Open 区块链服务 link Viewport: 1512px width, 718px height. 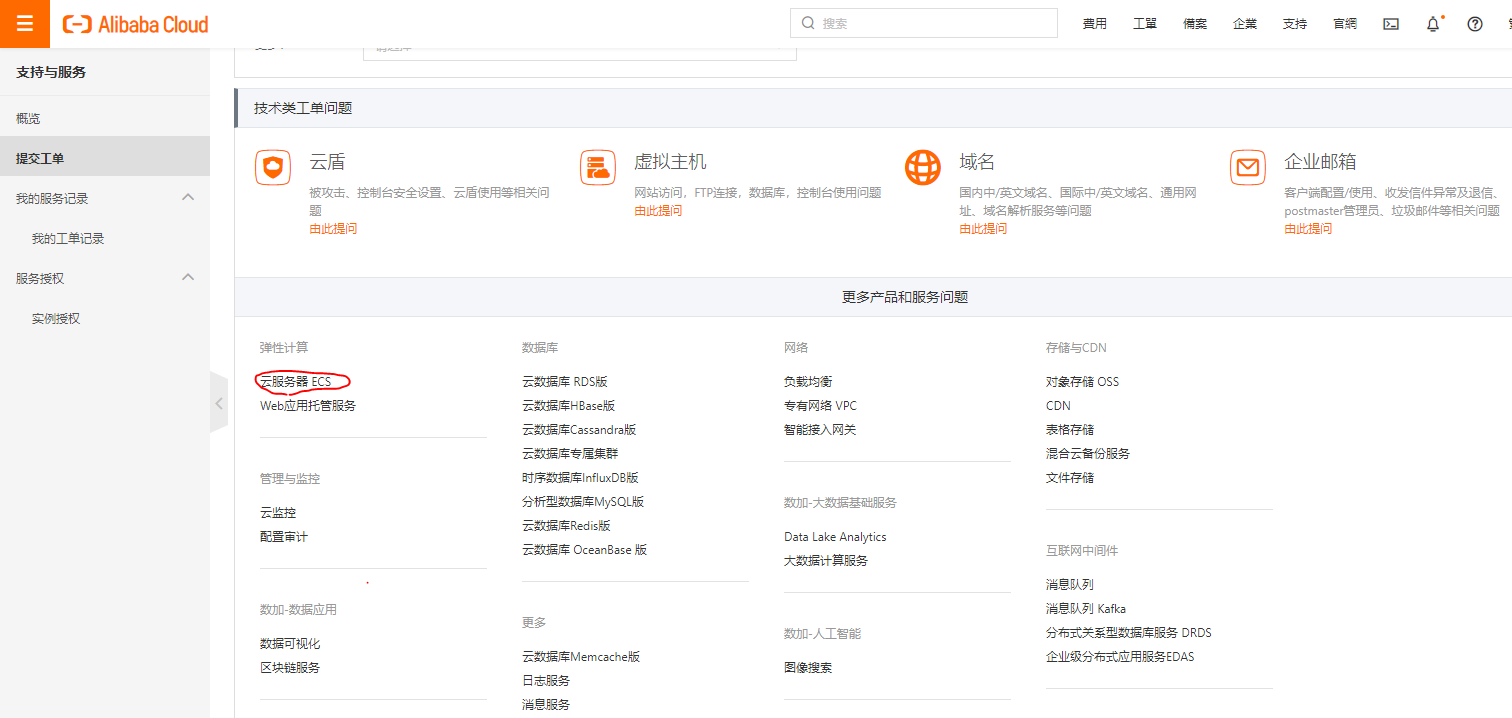coord(290,668)
